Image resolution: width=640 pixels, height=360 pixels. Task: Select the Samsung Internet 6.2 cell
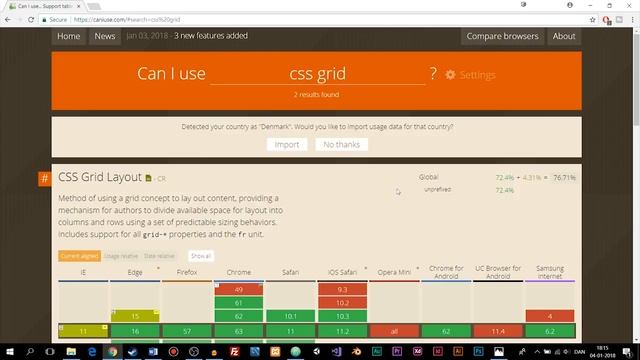550,331
